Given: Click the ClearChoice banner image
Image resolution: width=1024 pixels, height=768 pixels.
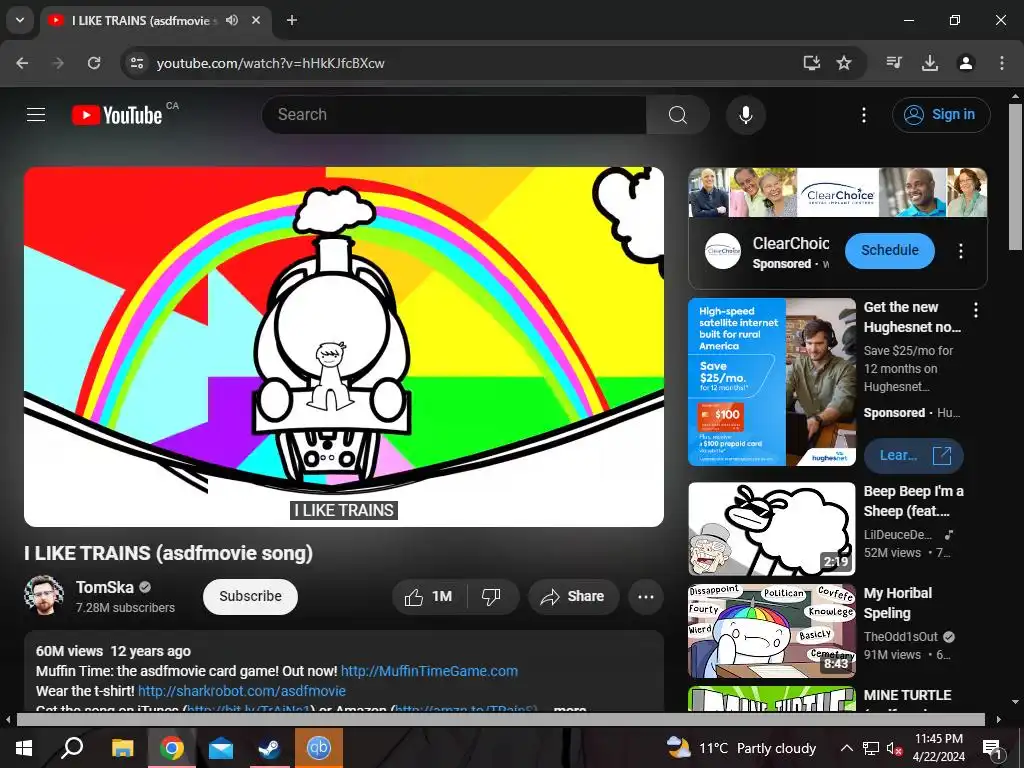Looking at the screenshot, I should (x=838, y=193).
